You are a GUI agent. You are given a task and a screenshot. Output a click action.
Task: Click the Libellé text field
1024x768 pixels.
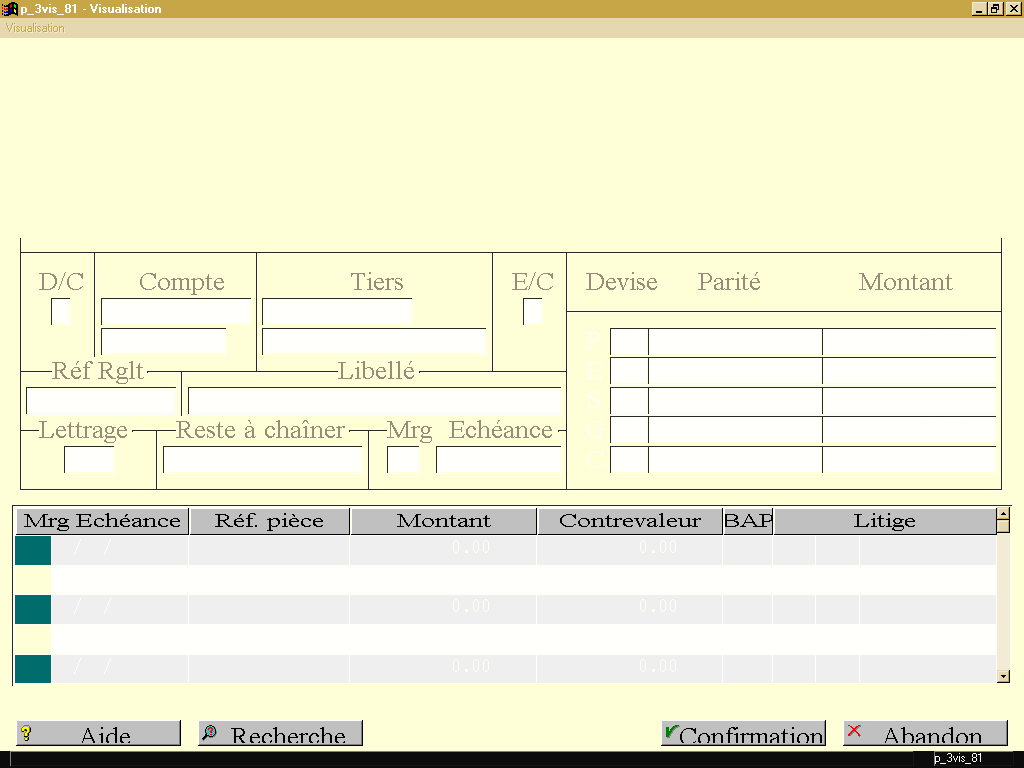coord(374,400)
